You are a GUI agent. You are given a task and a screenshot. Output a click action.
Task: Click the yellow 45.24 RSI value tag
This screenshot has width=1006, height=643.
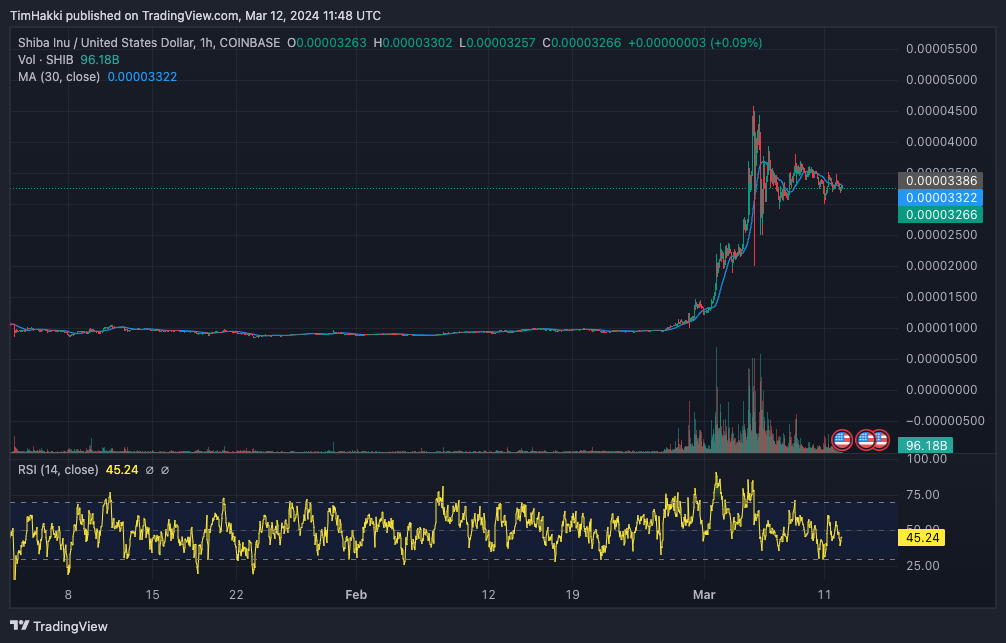(921, 538)
